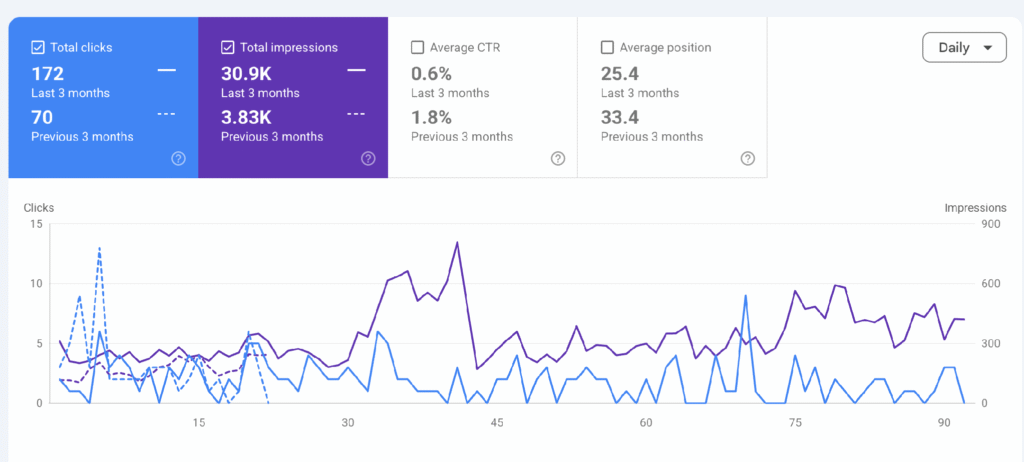Select the Average position metric card
The width and height of the screenshot is (1024, 462).
[x=673, y=97]
